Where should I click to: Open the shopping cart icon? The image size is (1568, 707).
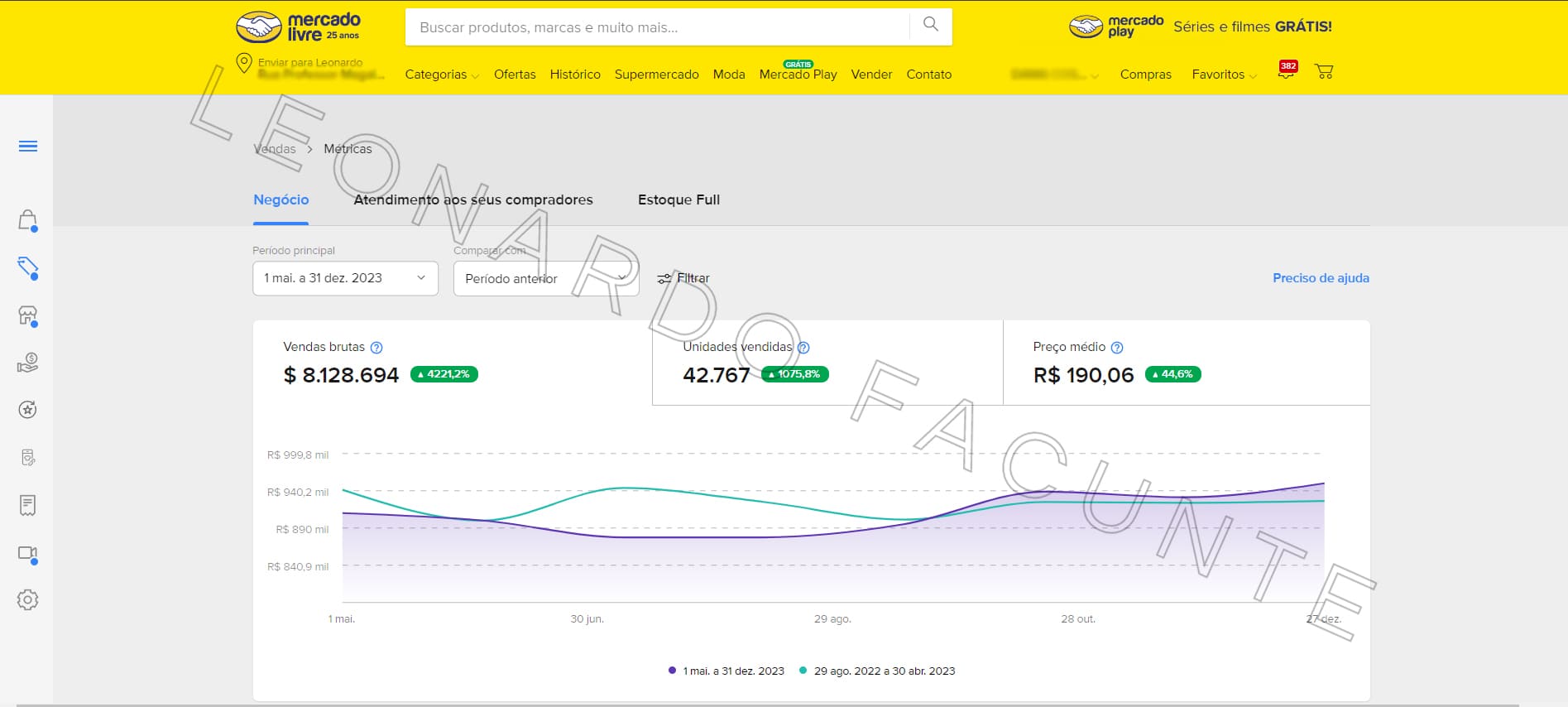pyautogui.click(x=1324, y=72)
